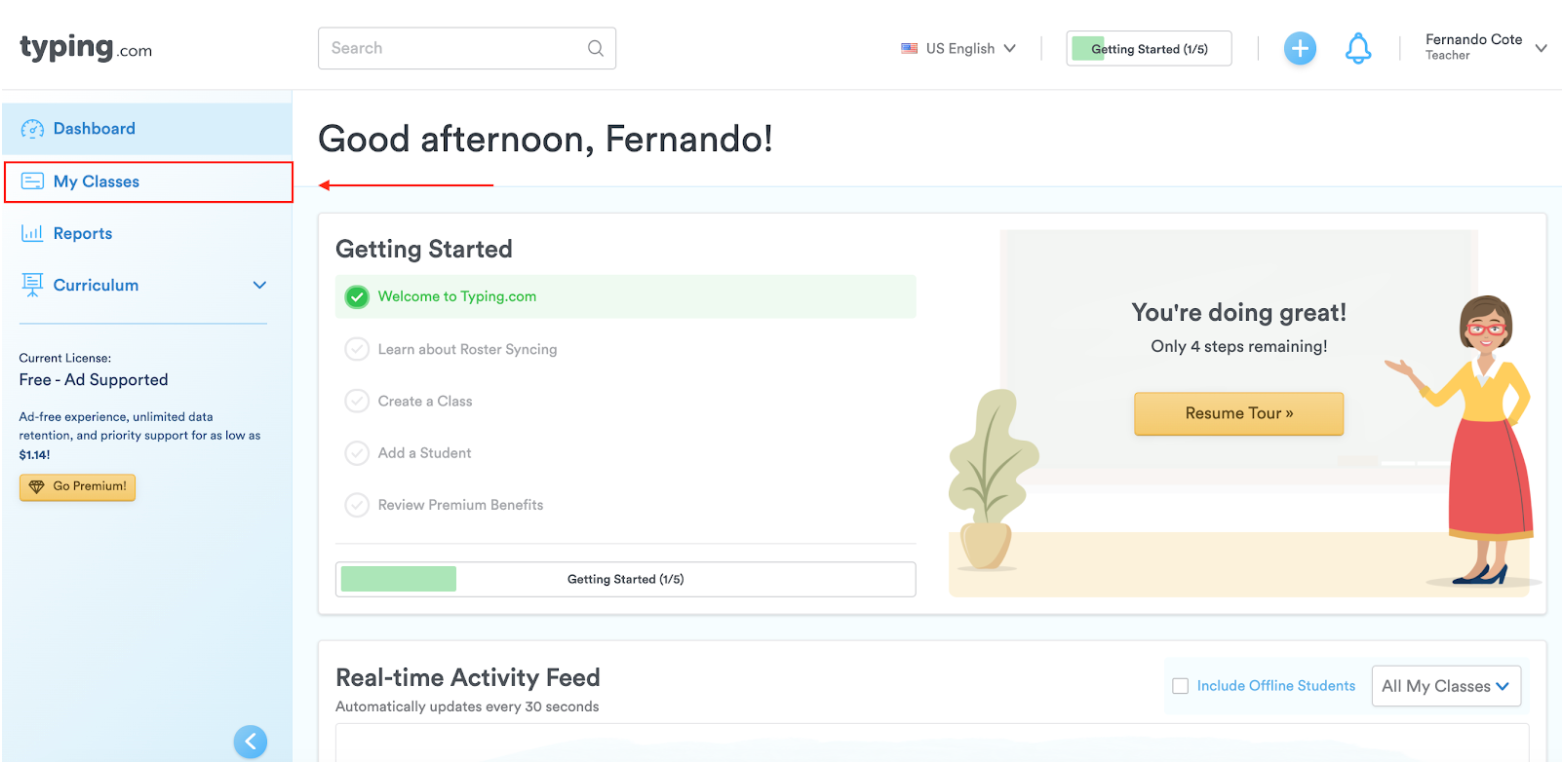Click the Dashboard sidebar icon

[x=33, y=128]
